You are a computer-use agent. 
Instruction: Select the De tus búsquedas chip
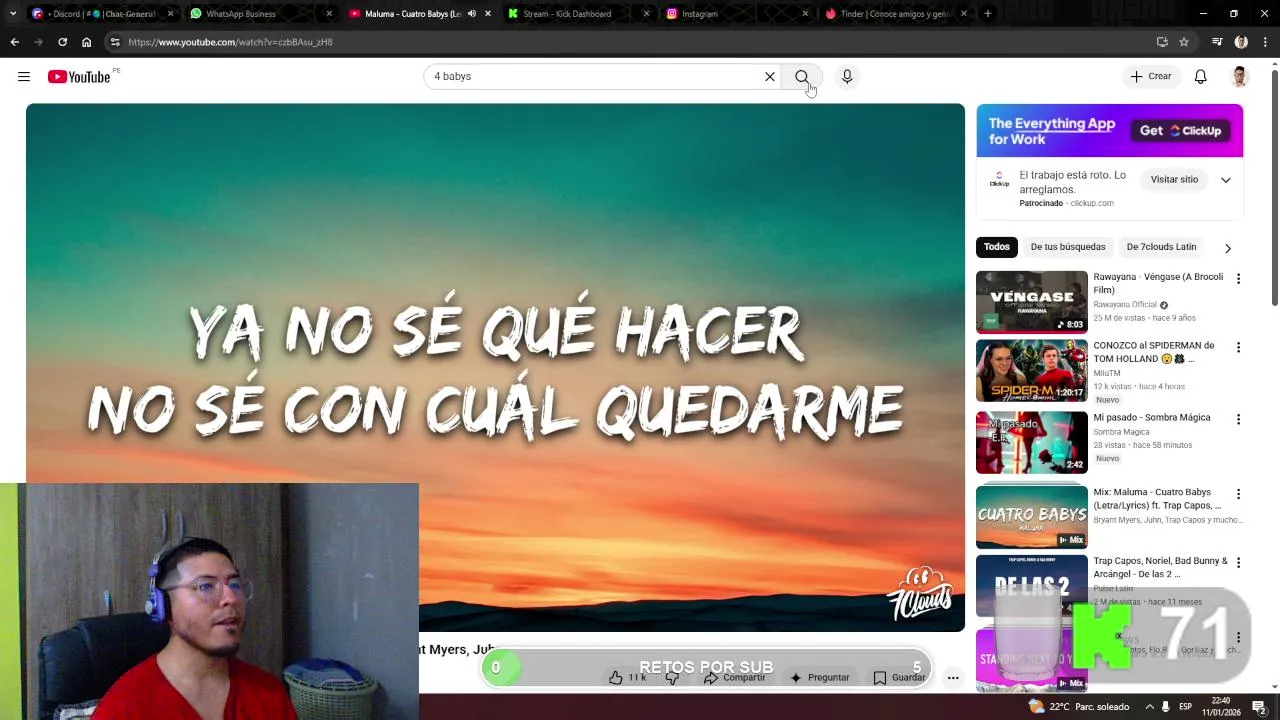(1068, 247)
